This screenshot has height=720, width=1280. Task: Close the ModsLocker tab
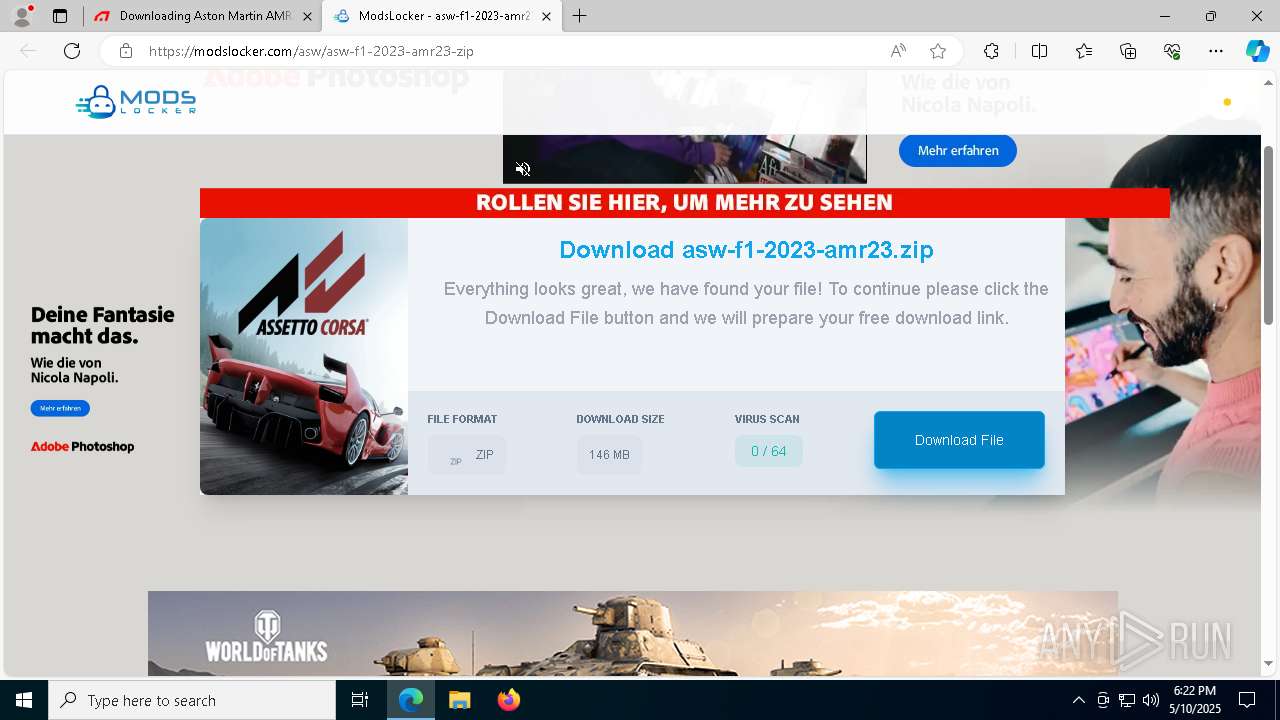546,16
